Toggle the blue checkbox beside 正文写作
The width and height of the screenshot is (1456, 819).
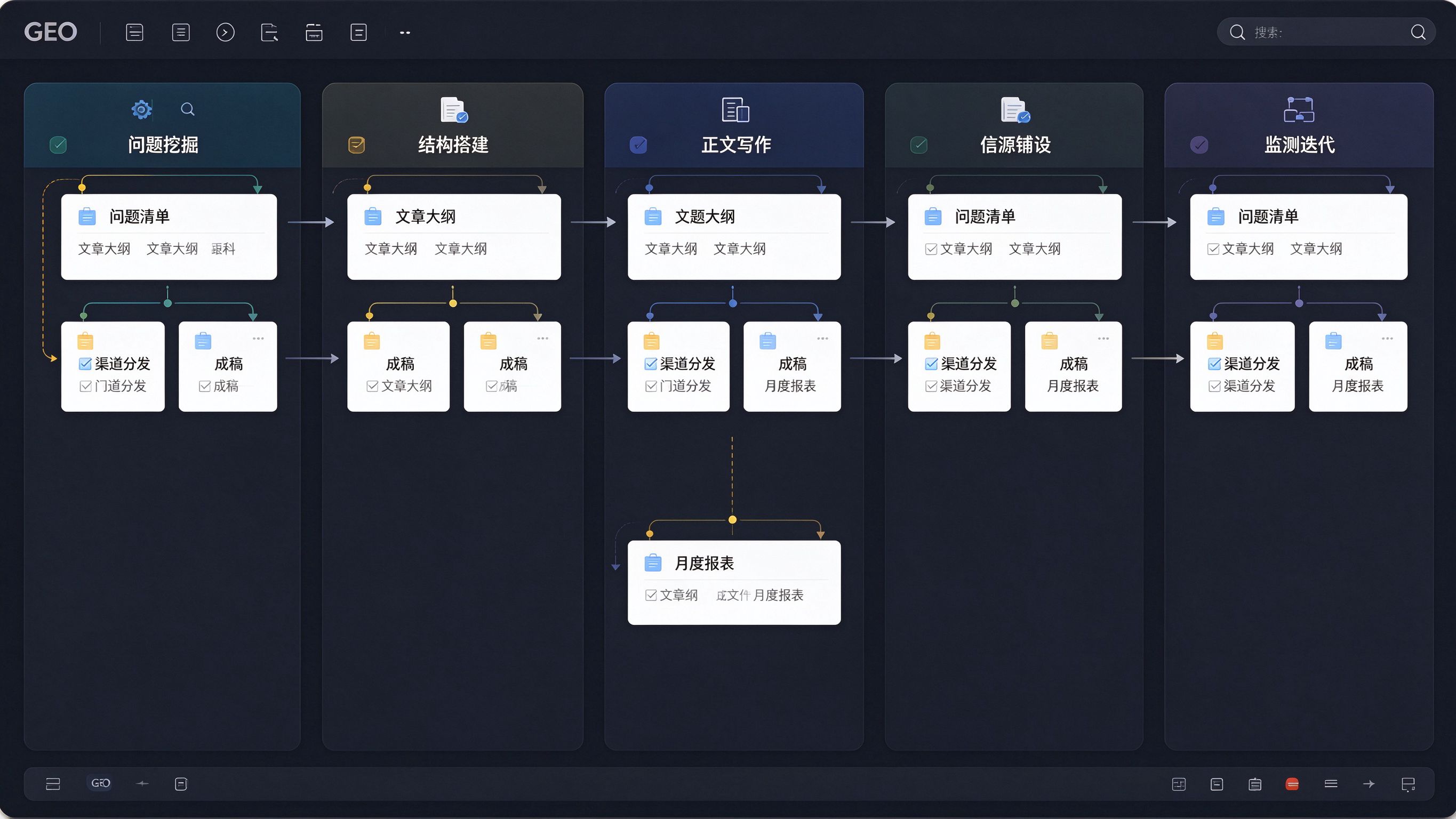pos(638,145)
